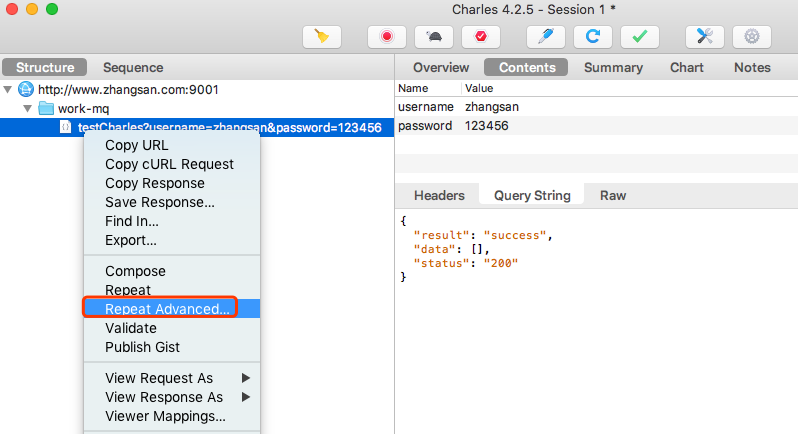Open the Overview tab
The height and width of the screenshot is (434, 798).
coord(441,67)
